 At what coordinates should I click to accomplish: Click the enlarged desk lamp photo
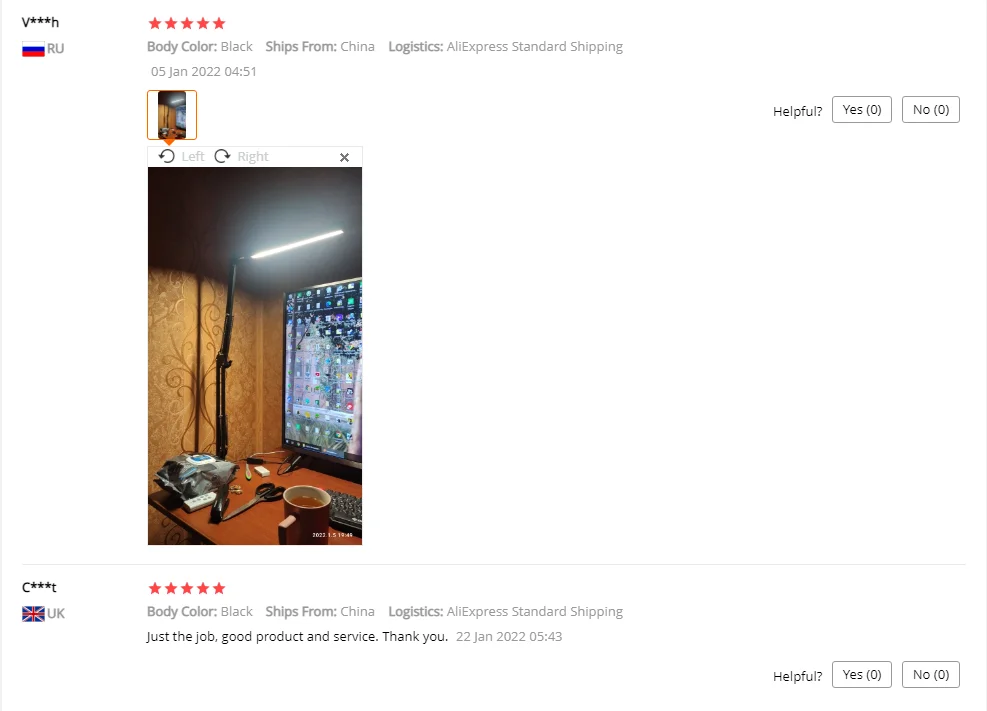pyautogui.click(x=255, y=356)
